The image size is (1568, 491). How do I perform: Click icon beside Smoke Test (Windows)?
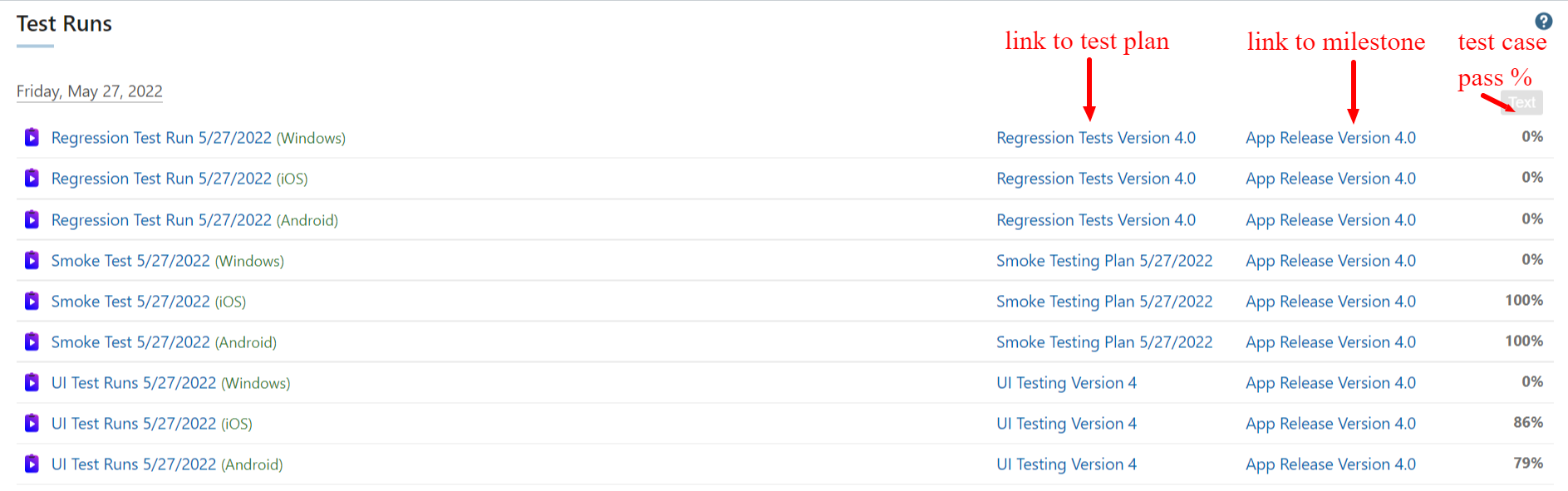coord(32,260)
